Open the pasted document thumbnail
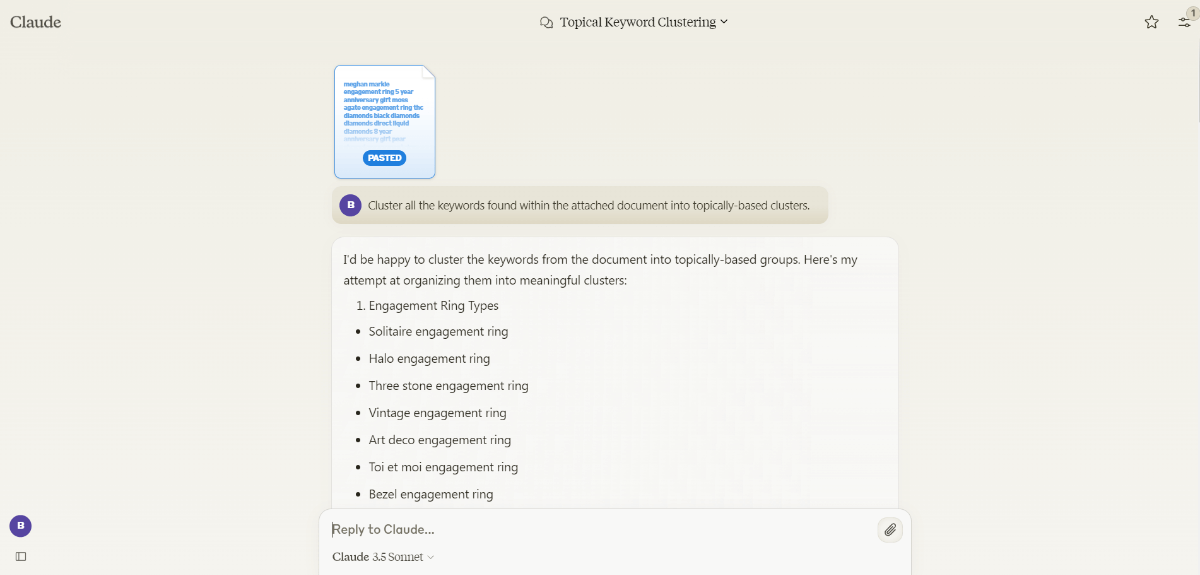Viewport: 1200px width, 575px height. 385,122
